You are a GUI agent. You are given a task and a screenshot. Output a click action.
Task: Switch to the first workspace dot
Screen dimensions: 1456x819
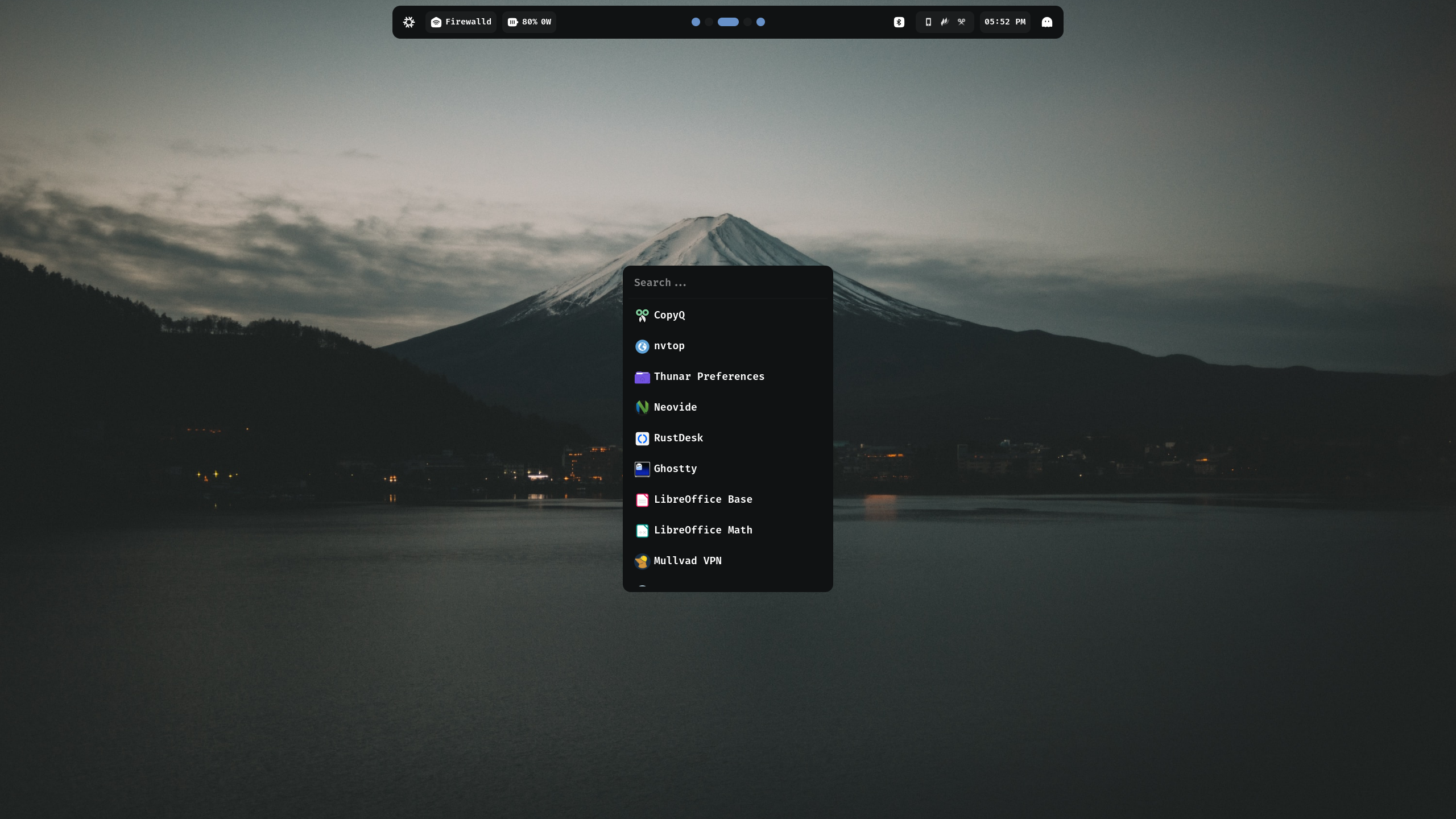pos(696,22)
